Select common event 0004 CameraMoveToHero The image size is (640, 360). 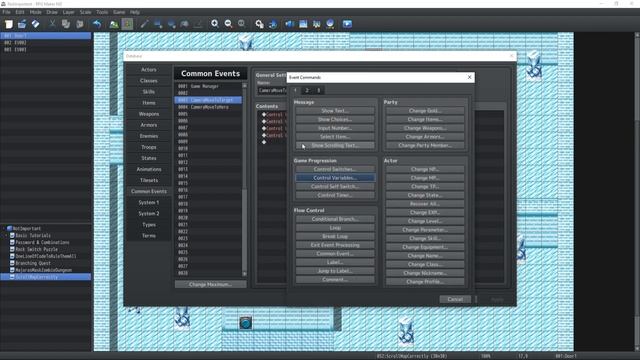coord(208,107)
